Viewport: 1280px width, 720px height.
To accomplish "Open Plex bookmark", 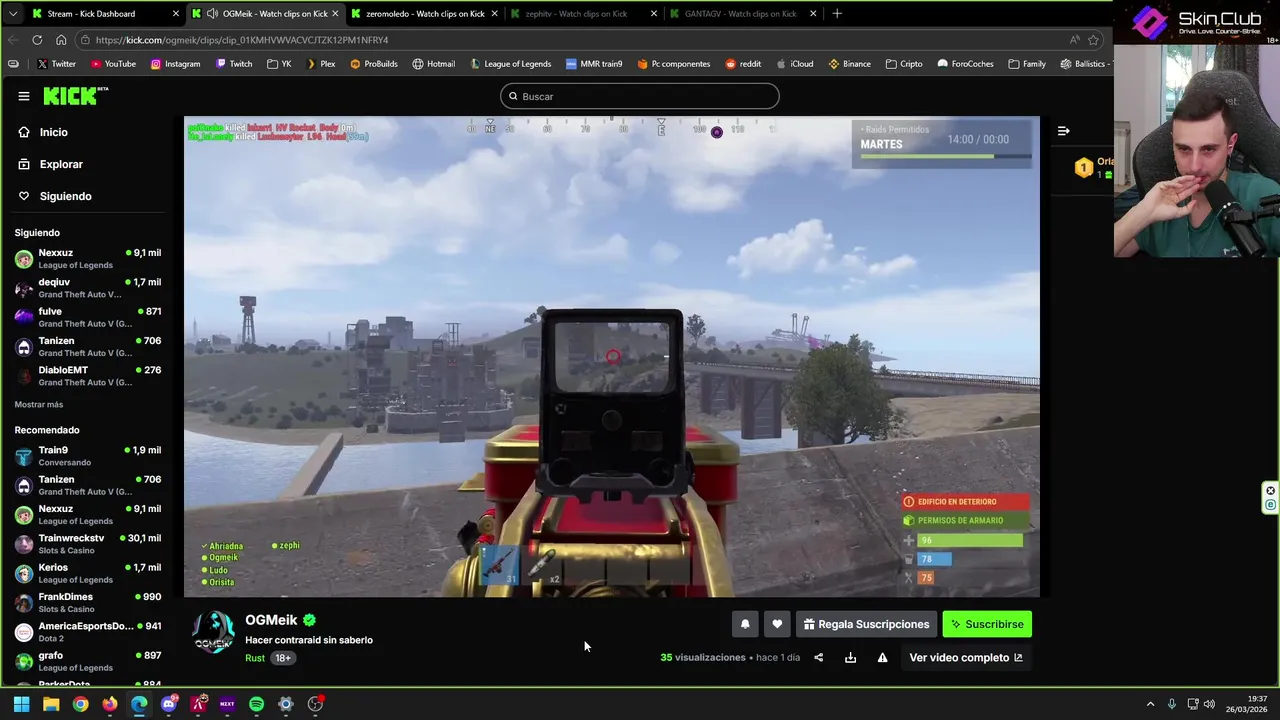I will (320, 64).
